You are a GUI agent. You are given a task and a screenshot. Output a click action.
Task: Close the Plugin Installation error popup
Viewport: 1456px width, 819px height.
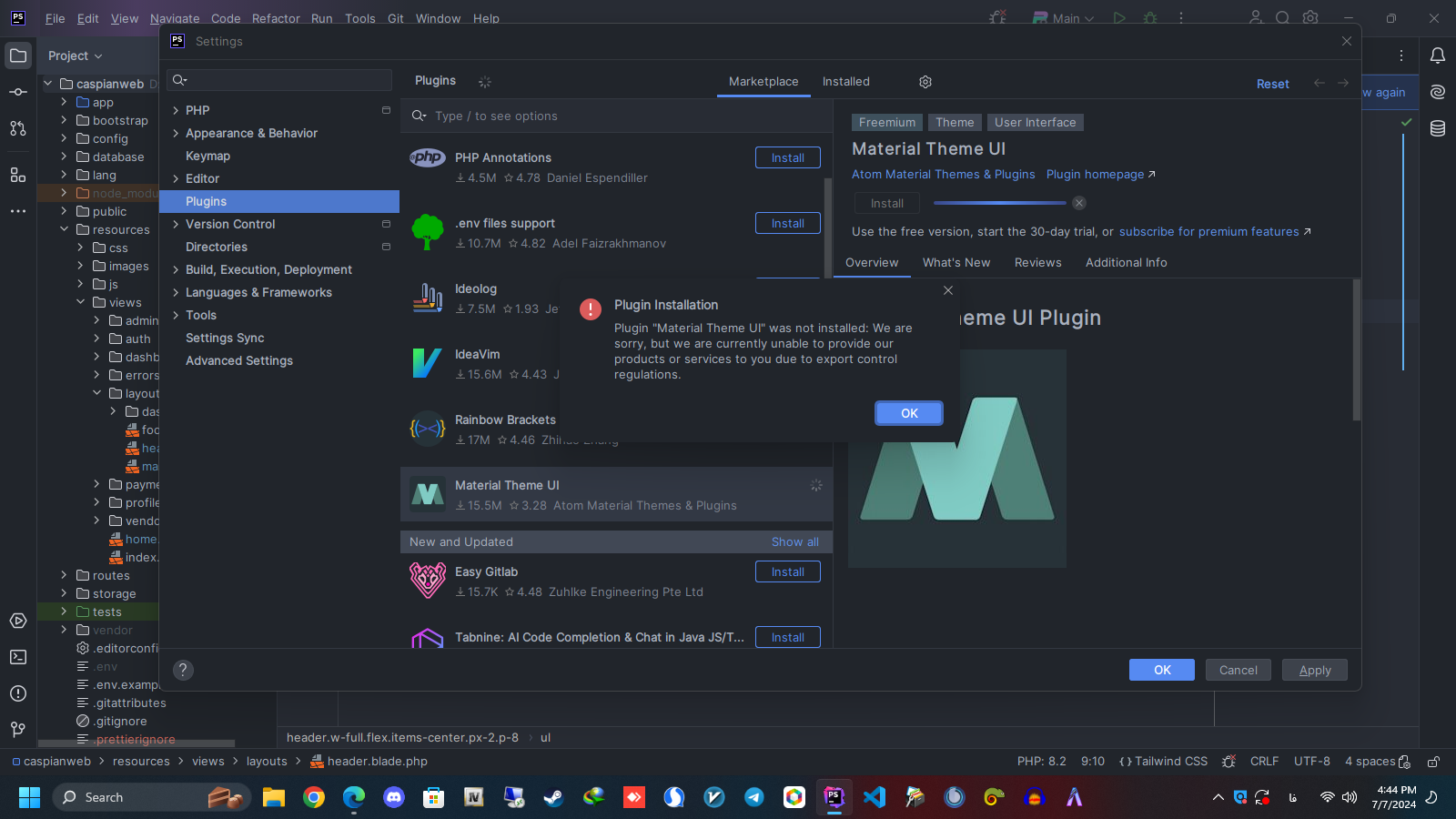pos(948,290)
